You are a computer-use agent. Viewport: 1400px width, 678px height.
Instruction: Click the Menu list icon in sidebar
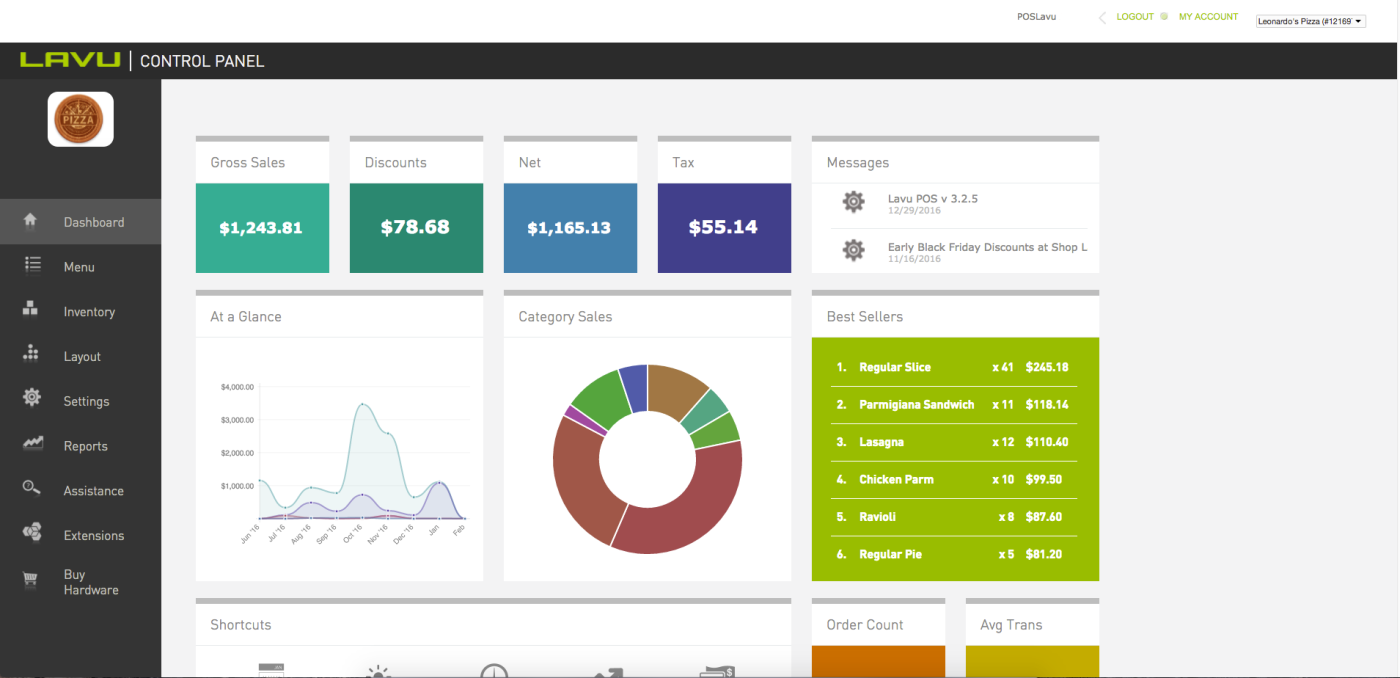click(x=32, y=265)
